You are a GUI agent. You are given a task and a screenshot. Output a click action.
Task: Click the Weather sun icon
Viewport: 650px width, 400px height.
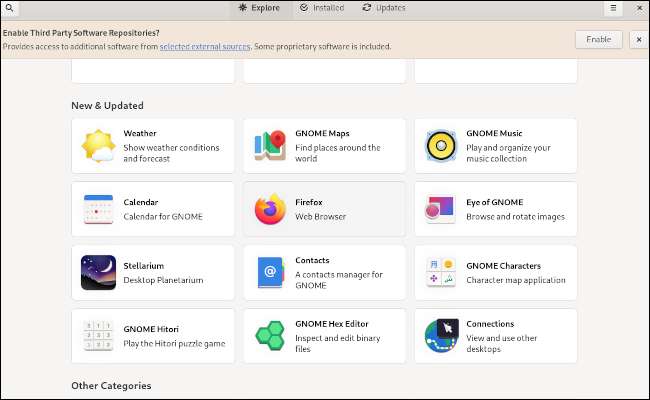98,145
